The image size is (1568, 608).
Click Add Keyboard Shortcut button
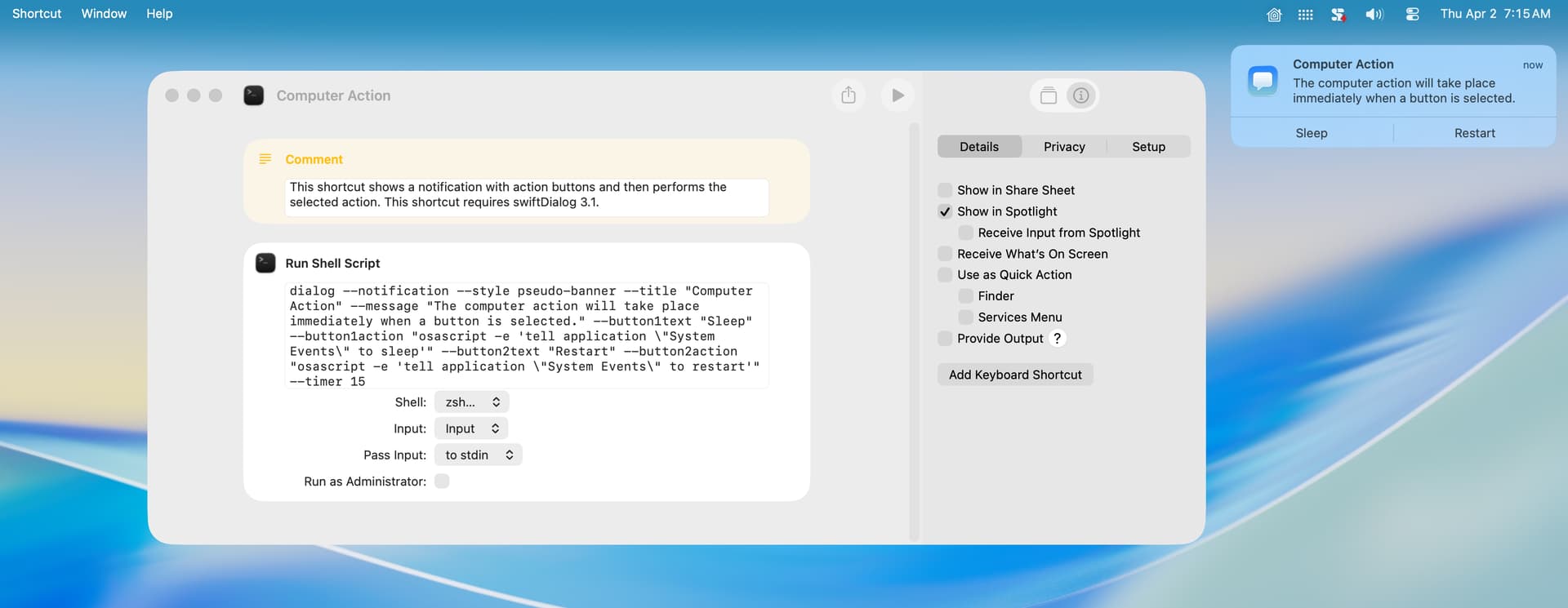1015,375
